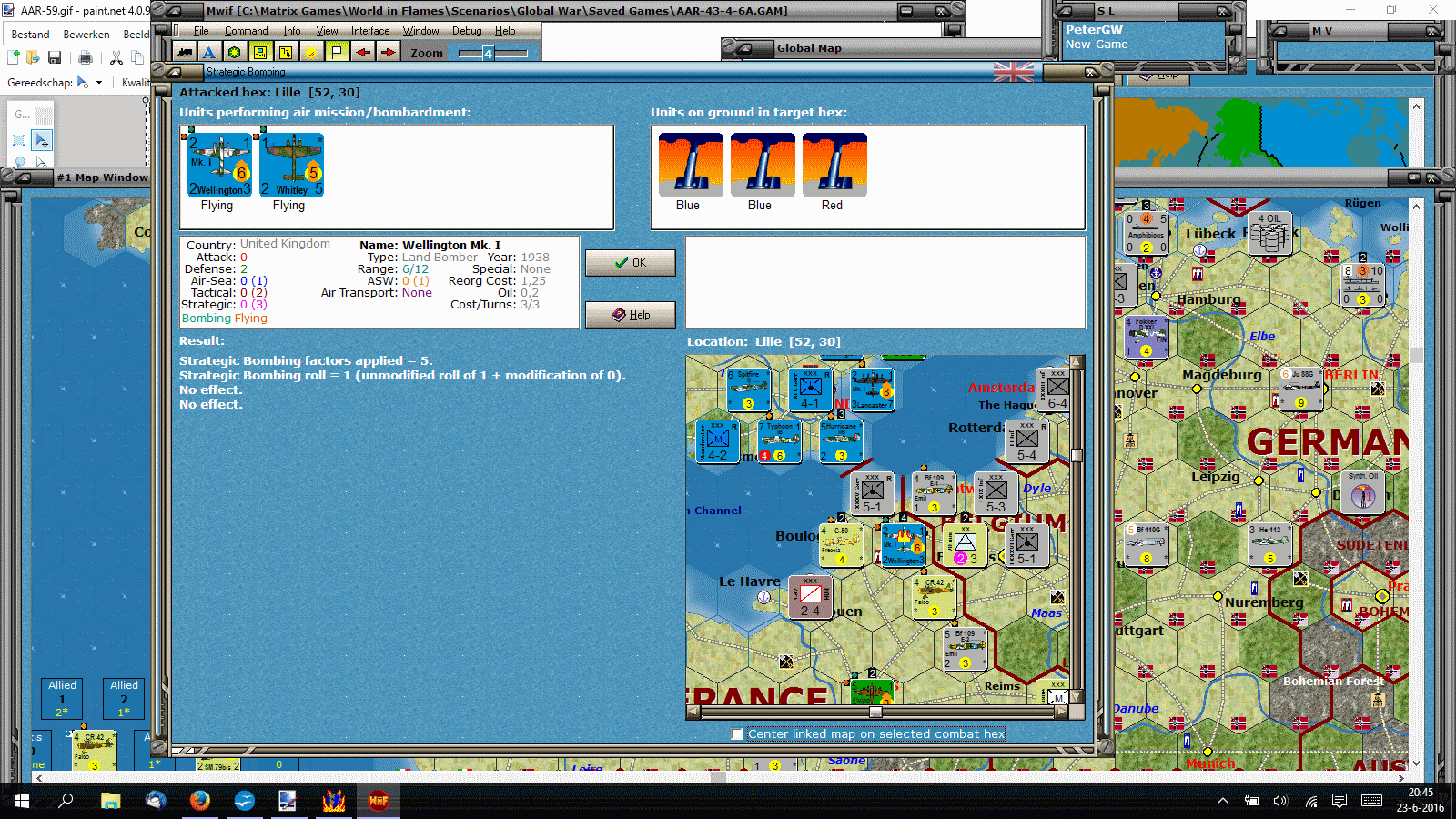This screenshot has width=1456, height=819.
Task: Click the Le Havre port anchor icon
Action: pos(763,598)
